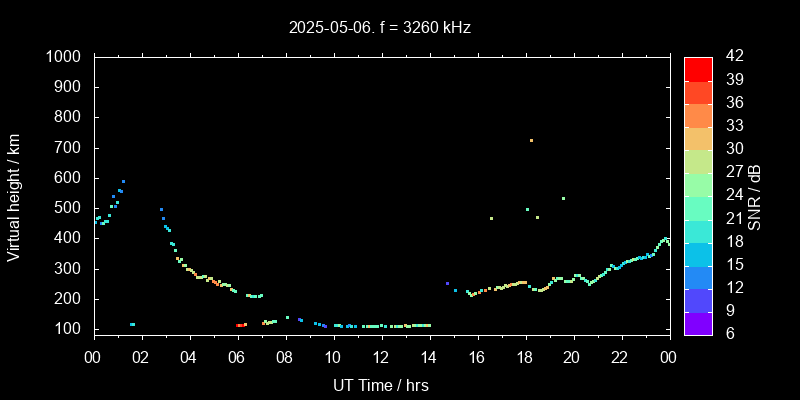Screen dimensions: 800x400
Task: Select the purple swatch at the colorbar bottom
Action: coord(698,322)
